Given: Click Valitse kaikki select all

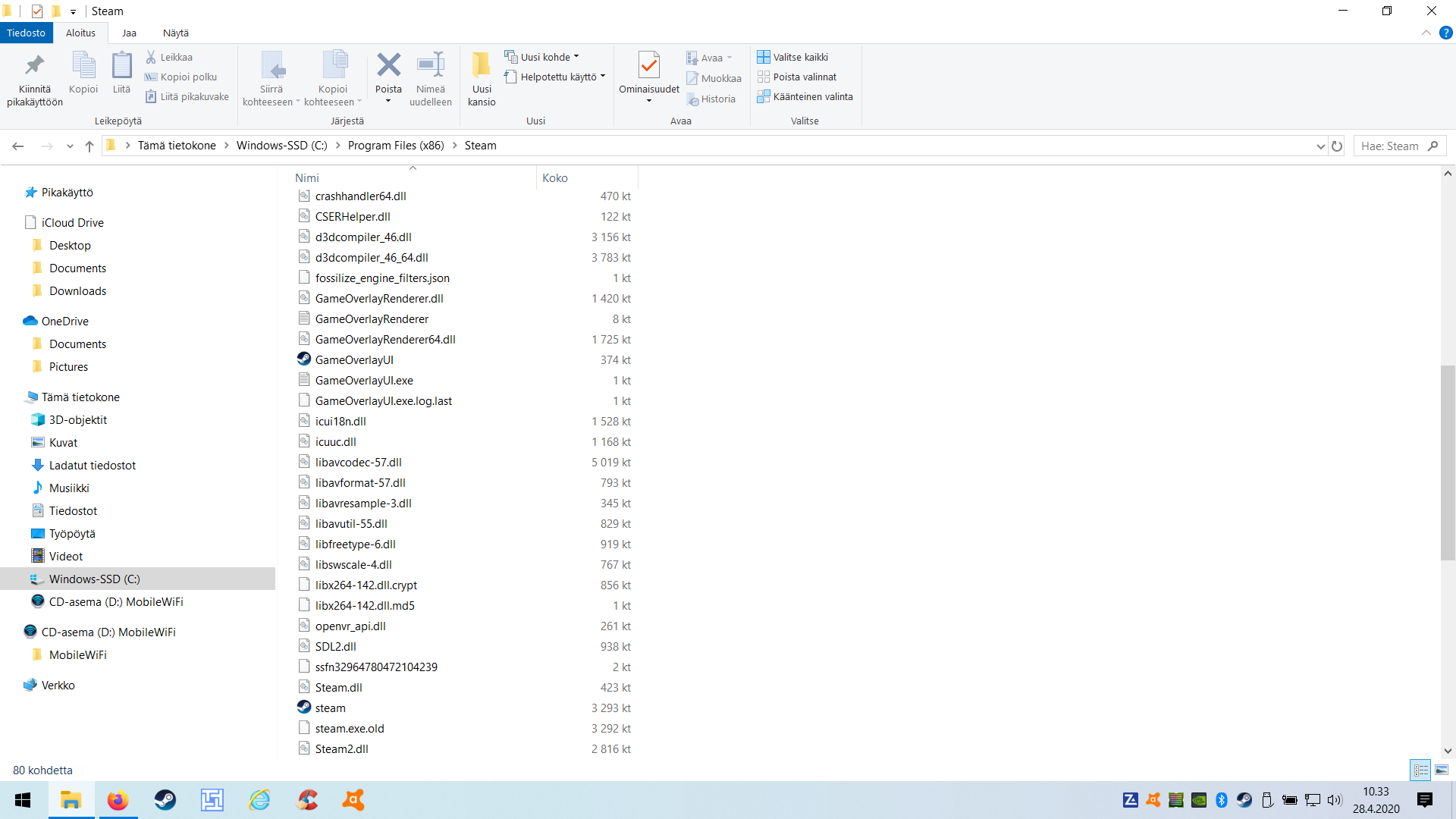Looking at the screenshot, I should (792, 57).
